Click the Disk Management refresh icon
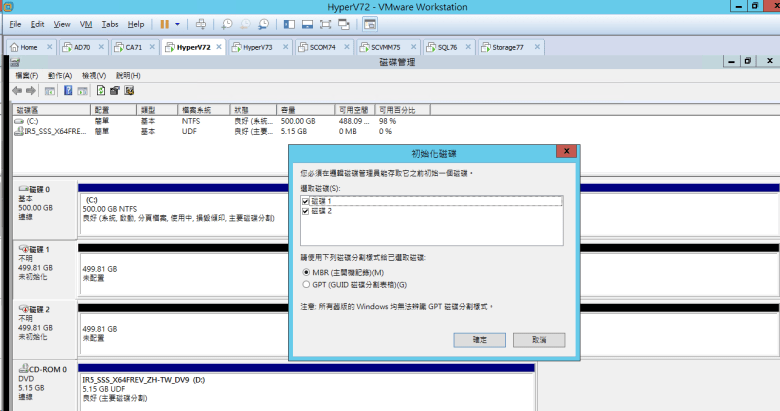 pos(101,90)
